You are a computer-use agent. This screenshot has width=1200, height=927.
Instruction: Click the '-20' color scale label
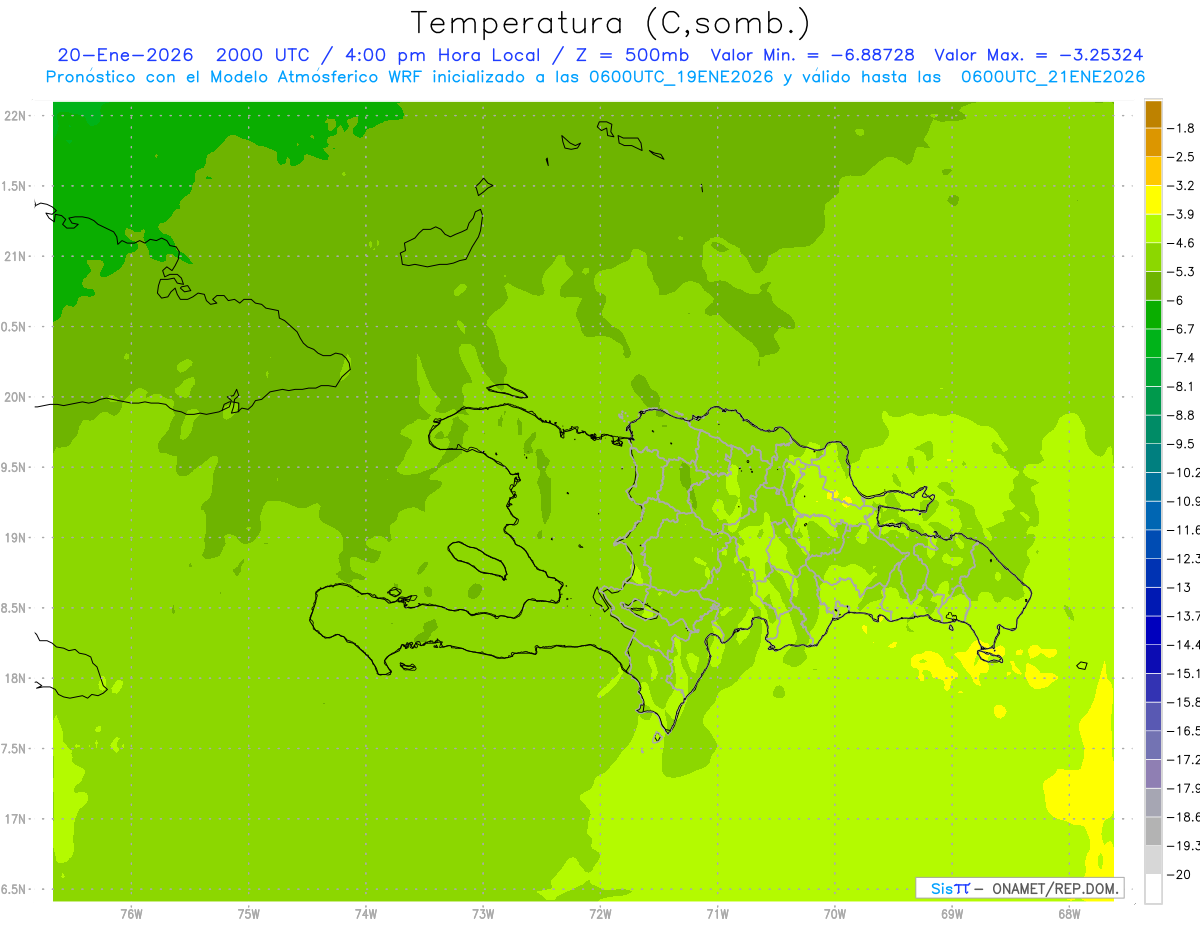point(1179,874)
